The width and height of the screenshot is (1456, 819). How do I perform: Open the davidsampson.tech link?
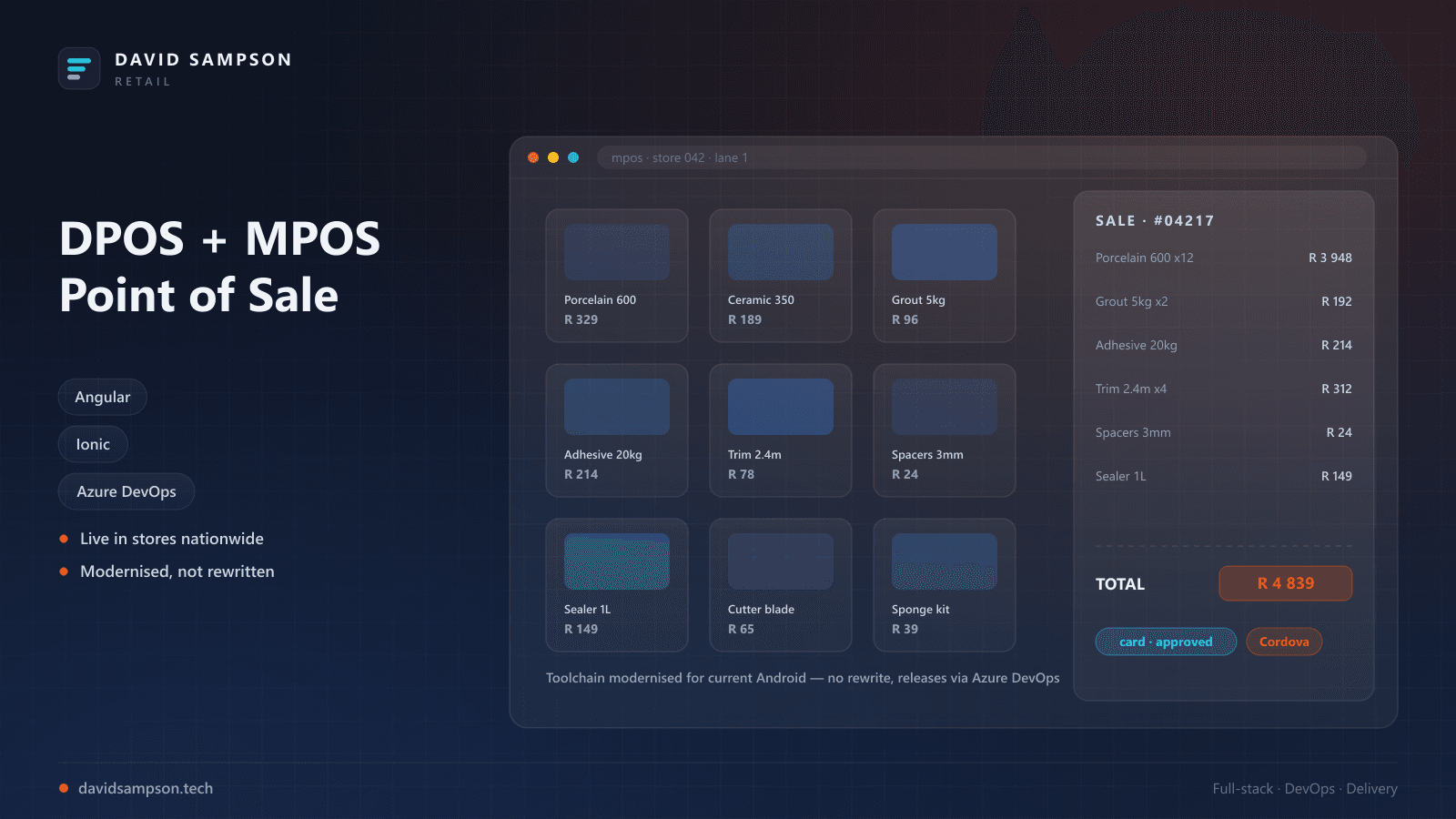tap(146, 788)
